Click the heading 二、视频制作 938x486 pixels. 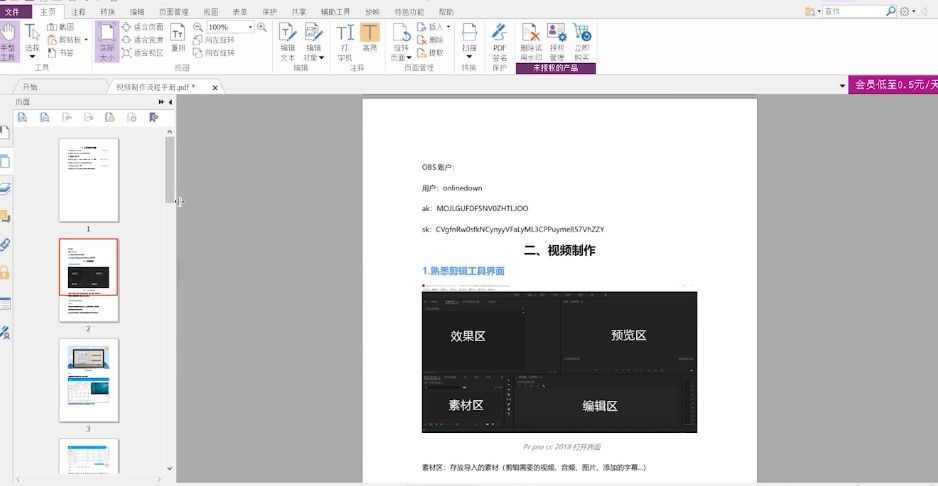559,251
